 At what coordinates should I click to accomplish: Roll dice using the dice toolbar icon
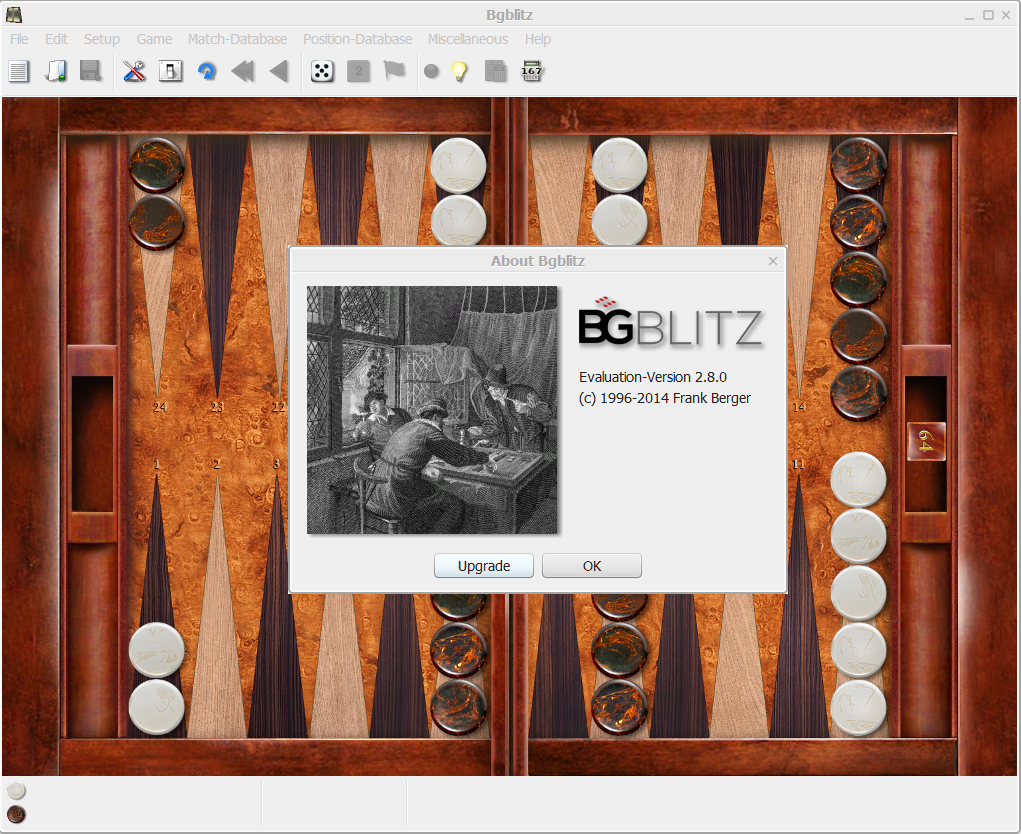click(x=322, y=71)
